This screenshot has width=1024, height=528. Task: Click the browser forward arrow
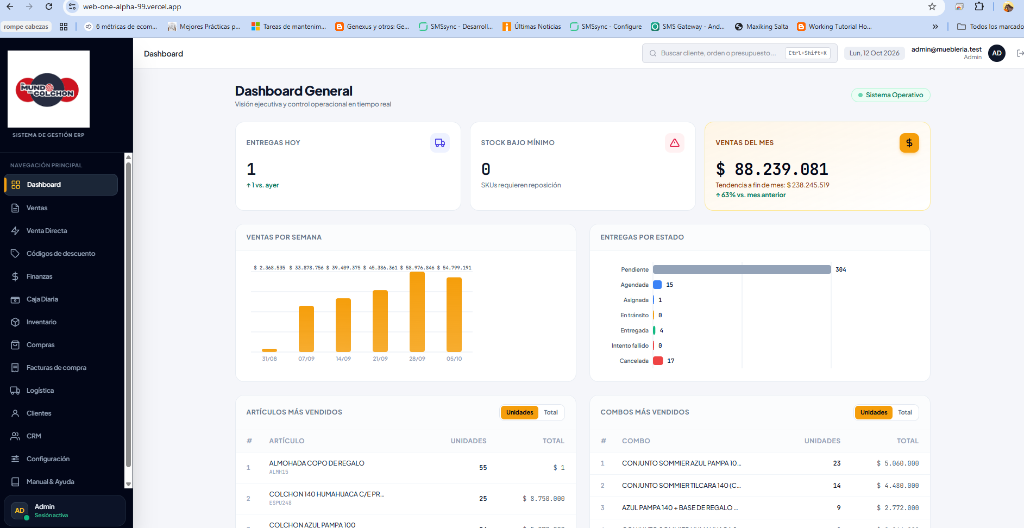pos(29,7)
